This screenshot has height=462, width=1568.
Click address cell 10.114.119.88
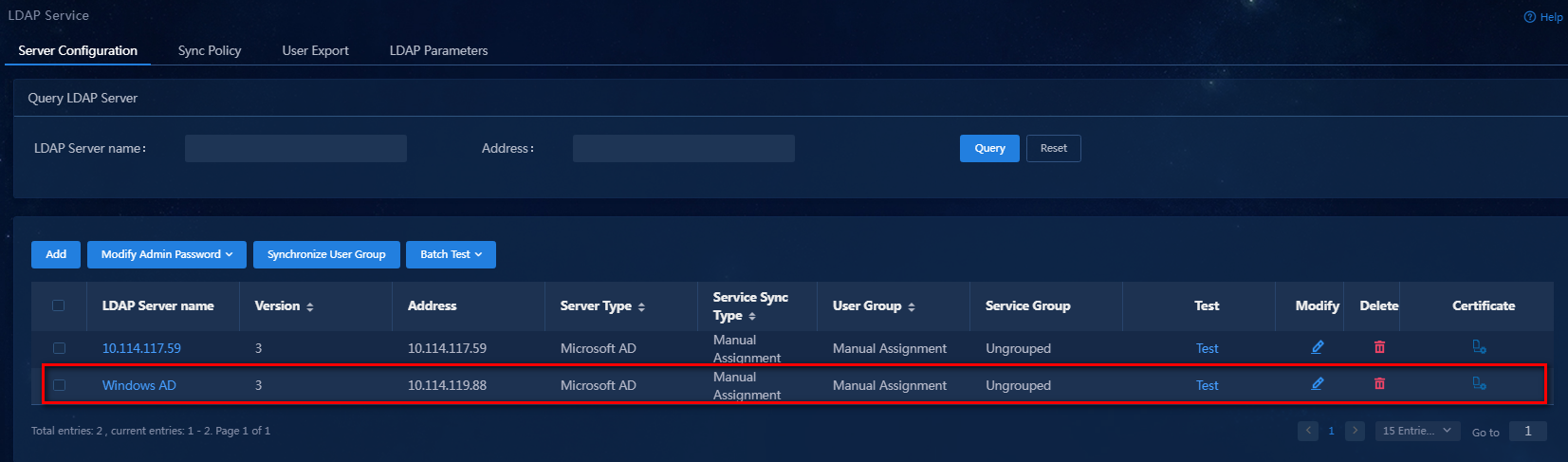(x=447, y=385)
